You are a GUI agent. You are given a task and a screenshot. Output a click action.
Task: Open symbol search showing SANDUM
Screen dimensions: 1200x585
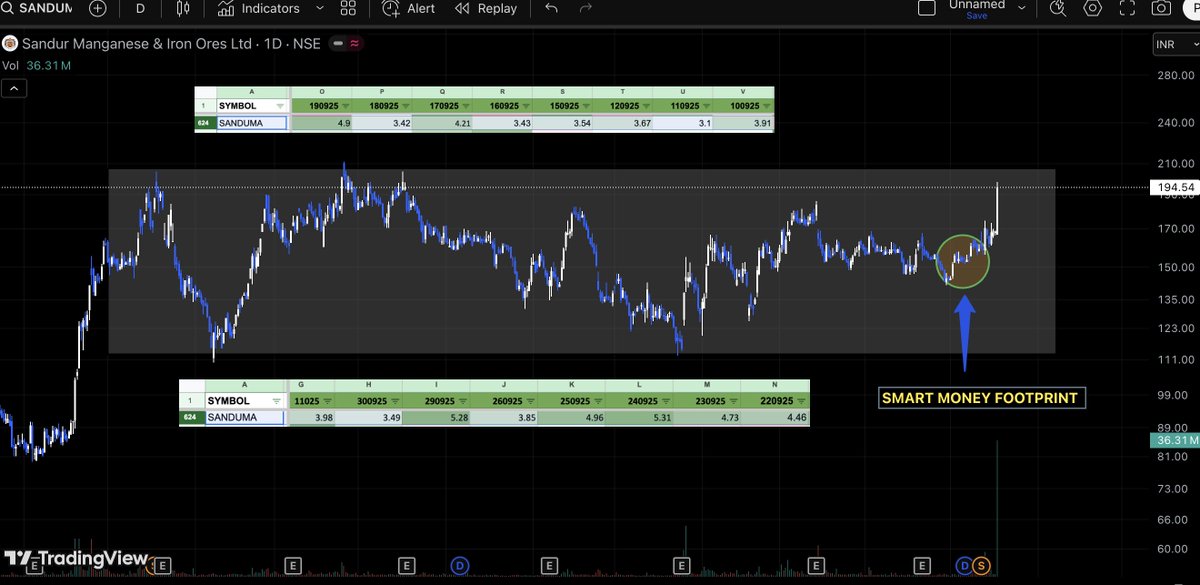pyautogui.click(x=38, y=8)
